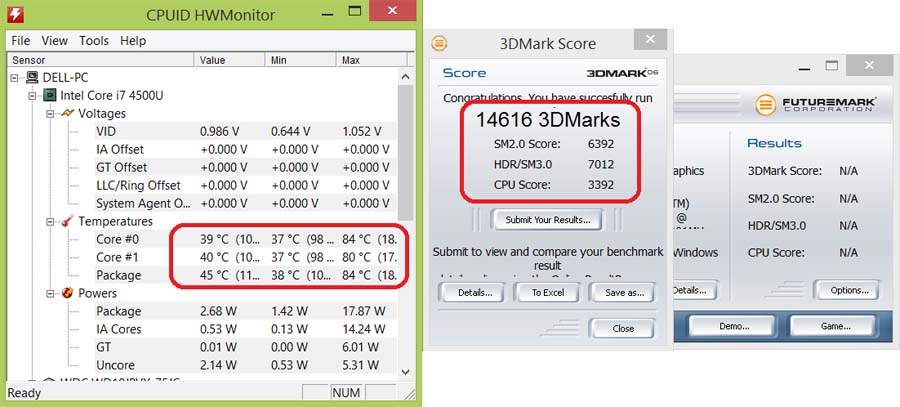Click the To Excel button
Image resolution: width=900 pixels, height=407 pixels.
[548, 293]
